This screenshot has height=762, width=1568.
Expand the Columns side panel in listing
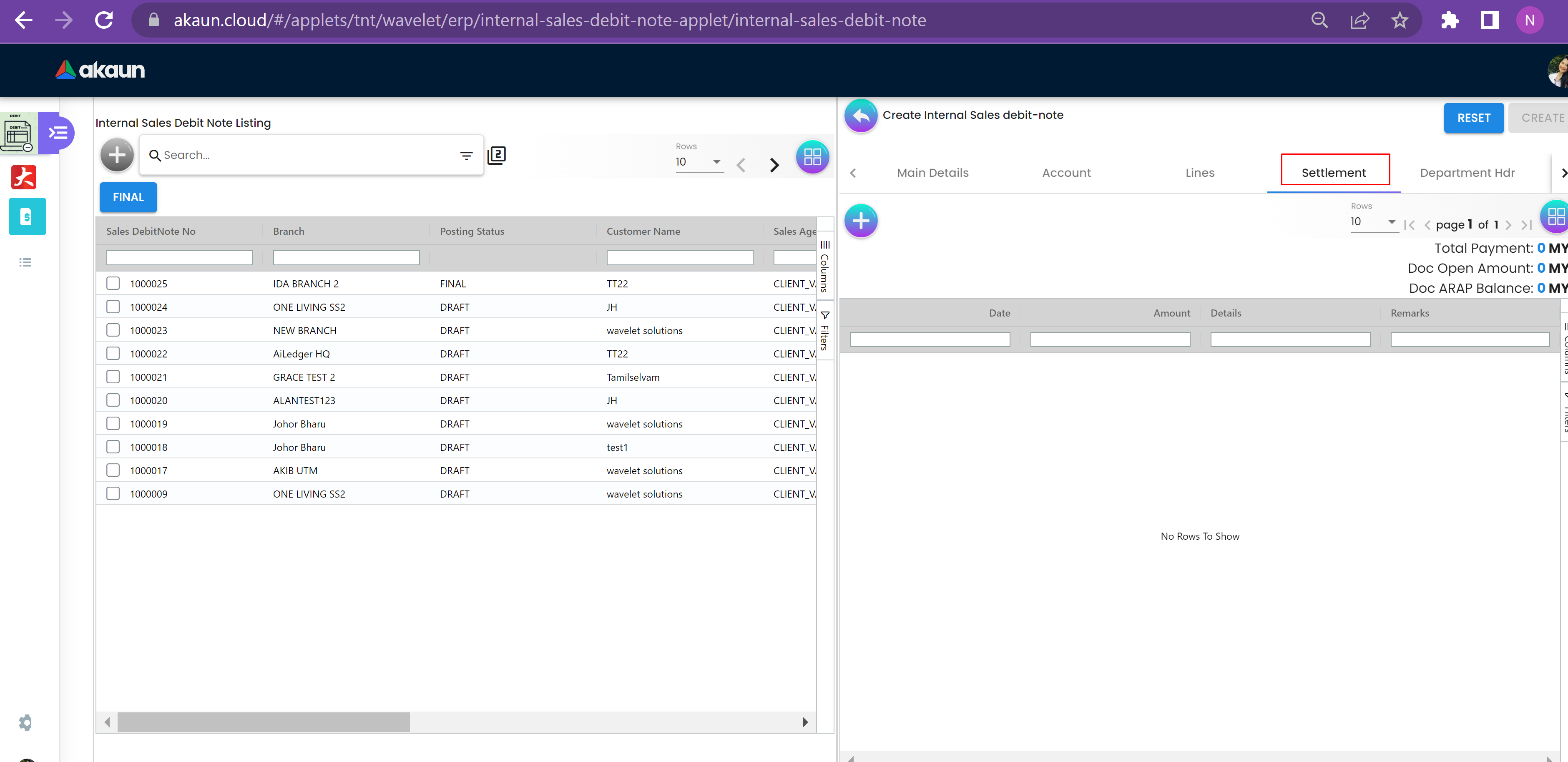825,266
